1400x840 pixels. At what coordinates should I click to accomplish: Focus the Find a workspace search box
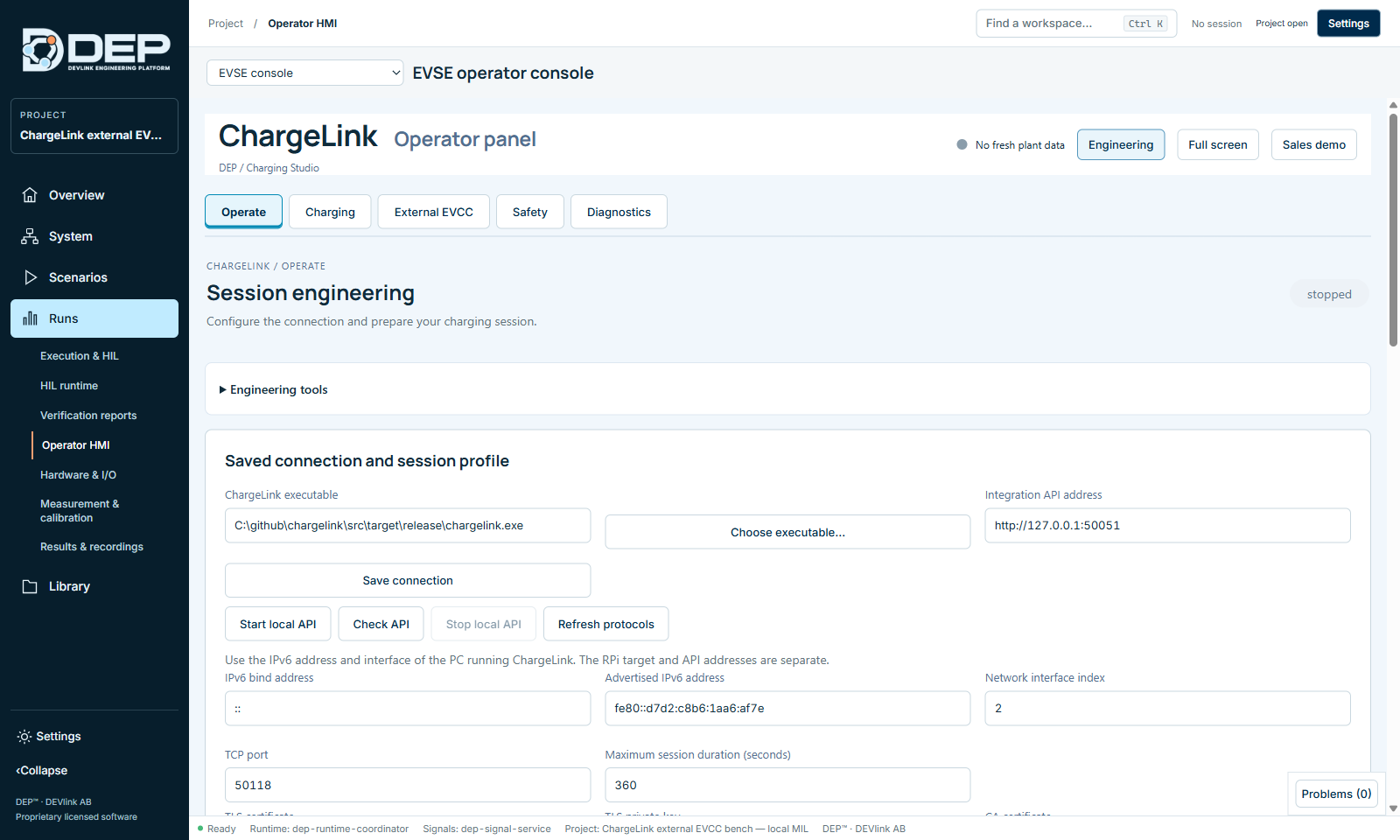point(1076,24)
